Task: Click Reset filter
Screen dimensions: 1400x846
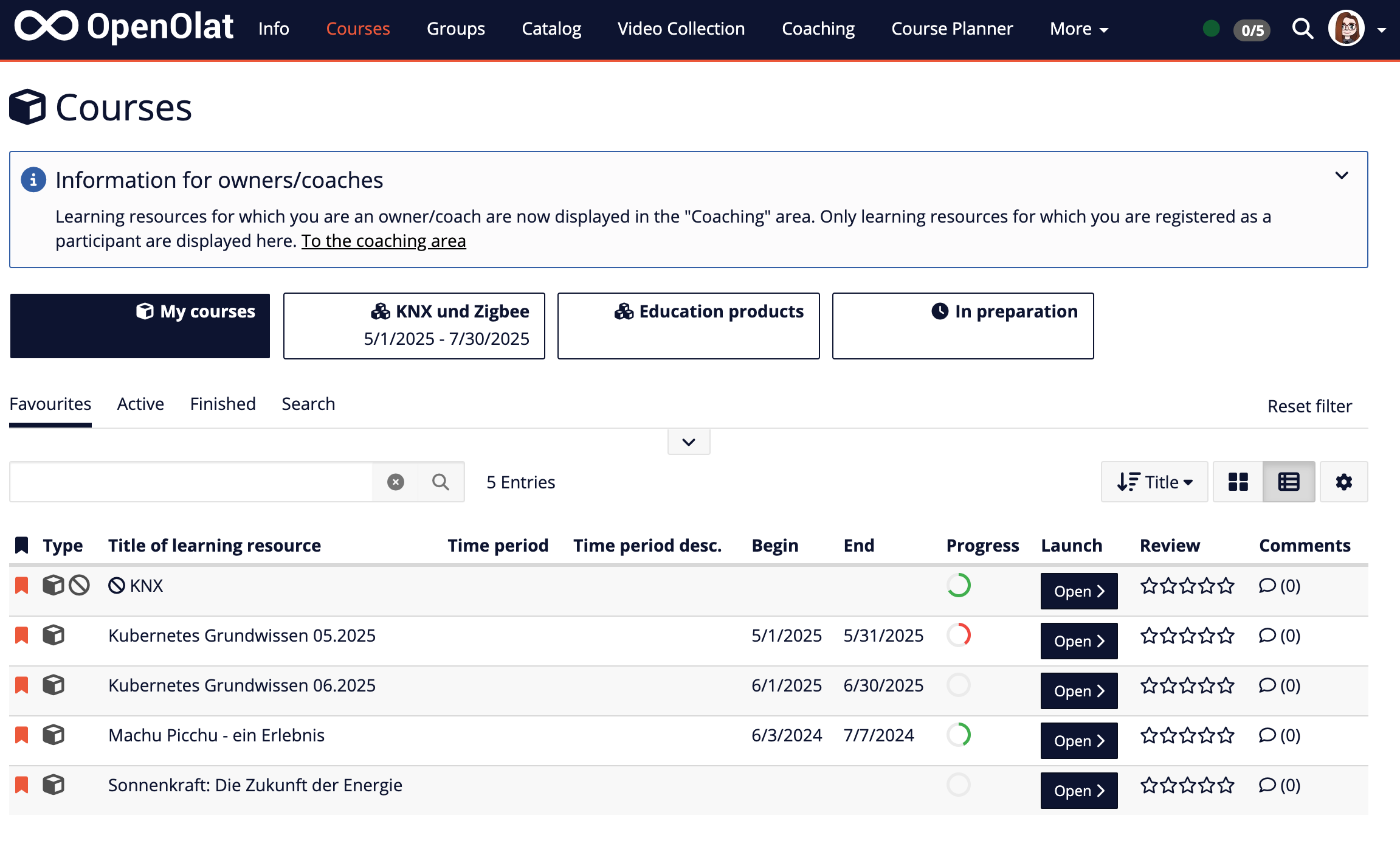Action: coord(1309,406)
